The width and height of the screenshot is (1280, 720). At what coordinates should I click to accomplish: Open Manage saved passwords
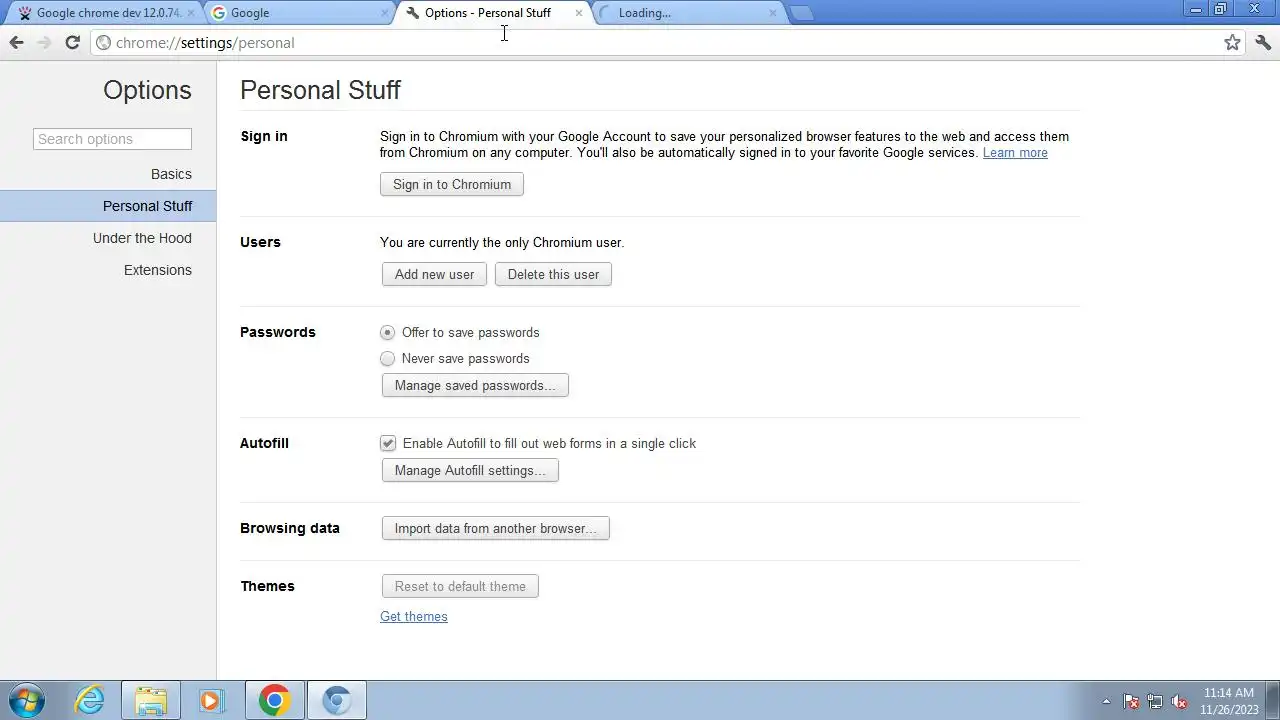click(475, 385)
